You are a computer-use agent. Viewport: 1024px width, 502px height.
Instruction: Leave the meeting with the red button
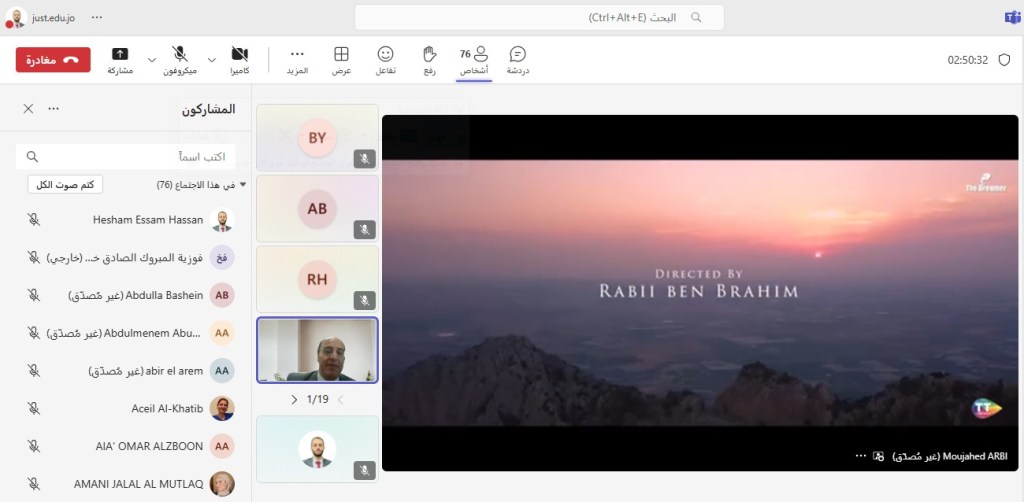(x=53, y=60)
